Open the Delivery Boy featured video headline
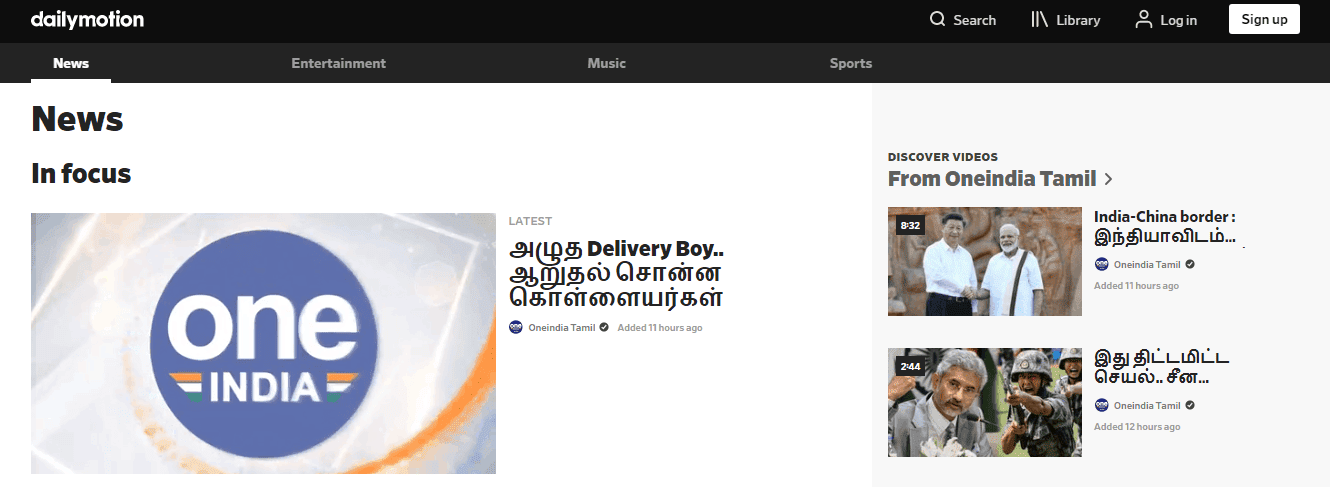This screenshot has width=1330, height=487. [x=616, y=273]
